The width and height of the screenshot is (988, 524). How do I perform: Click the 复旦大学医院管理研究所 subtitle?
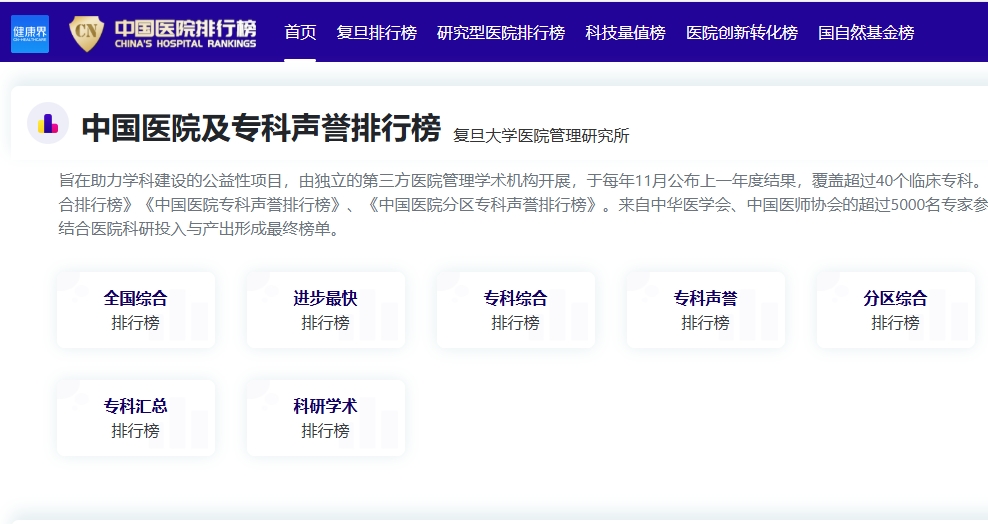coord(541,135)
